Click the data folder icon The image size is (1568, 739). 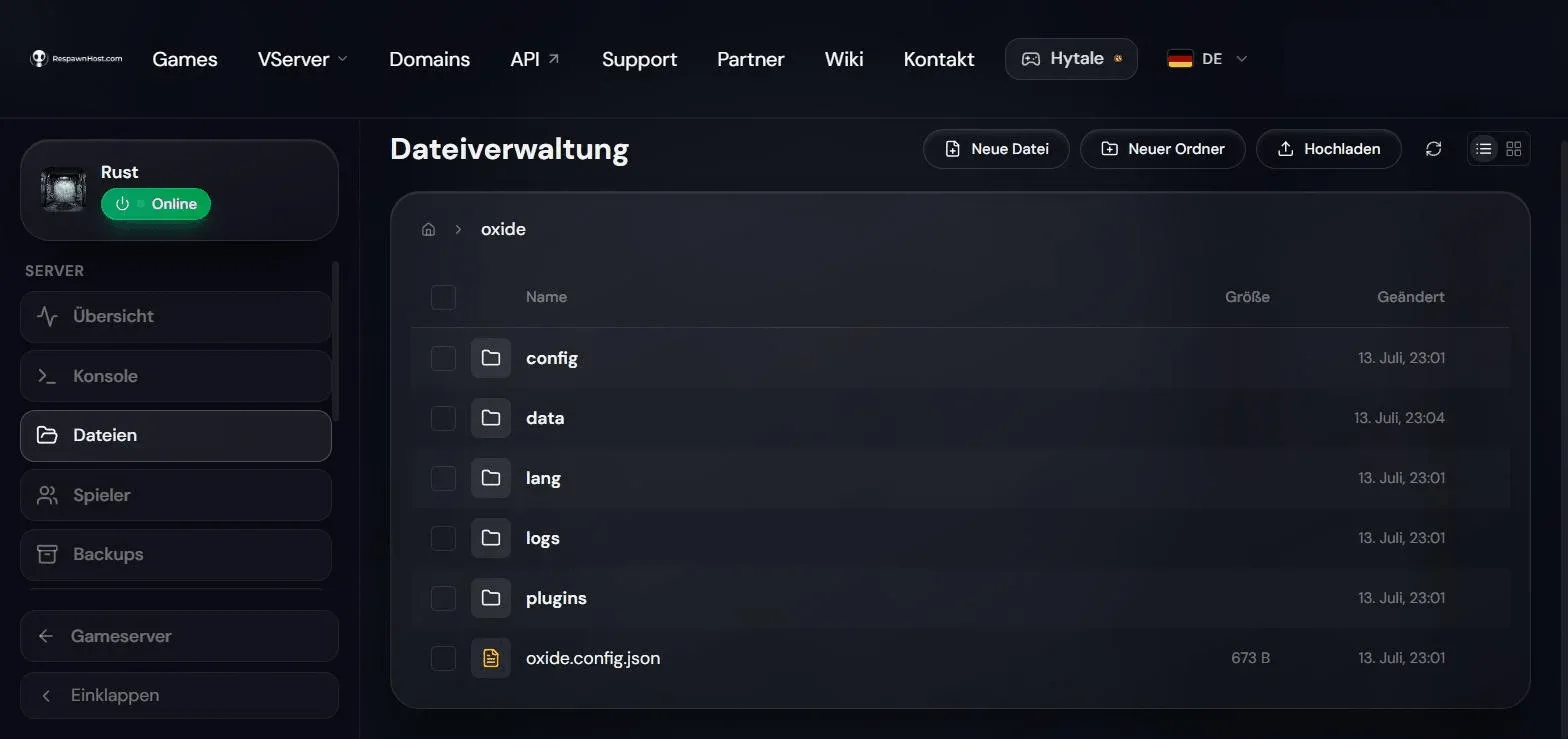pos(490,418)
